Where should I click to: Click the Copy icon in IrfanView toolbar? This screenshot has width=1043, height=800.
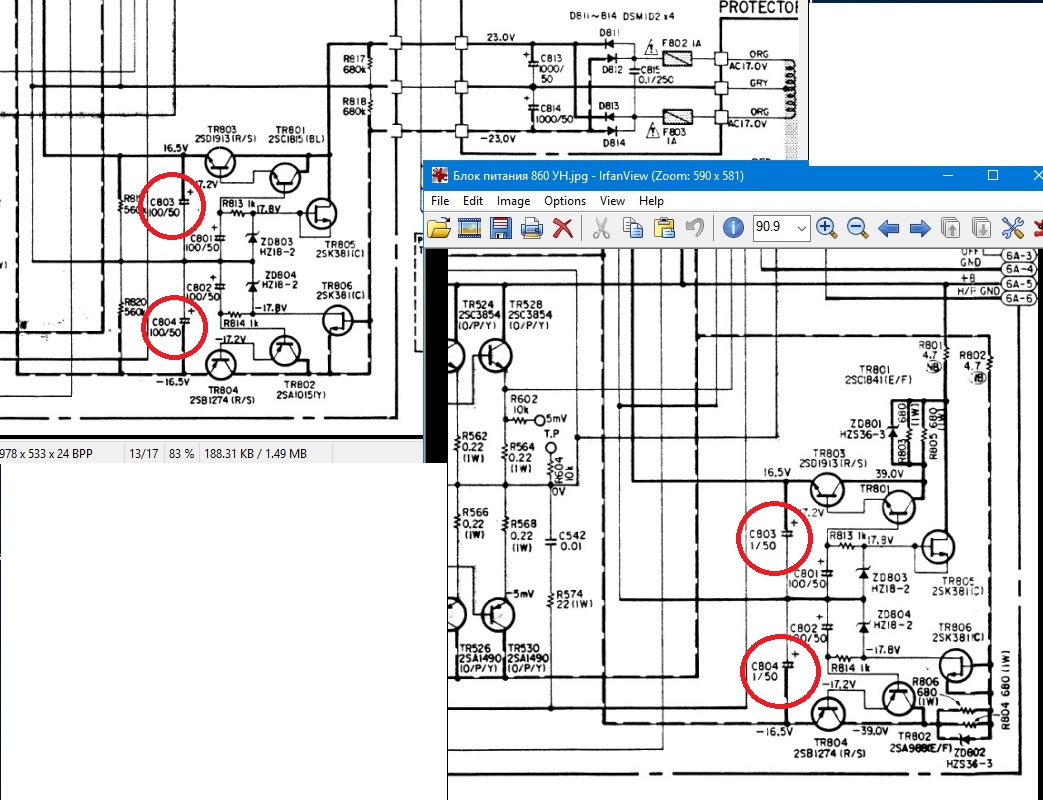(633, 228)
